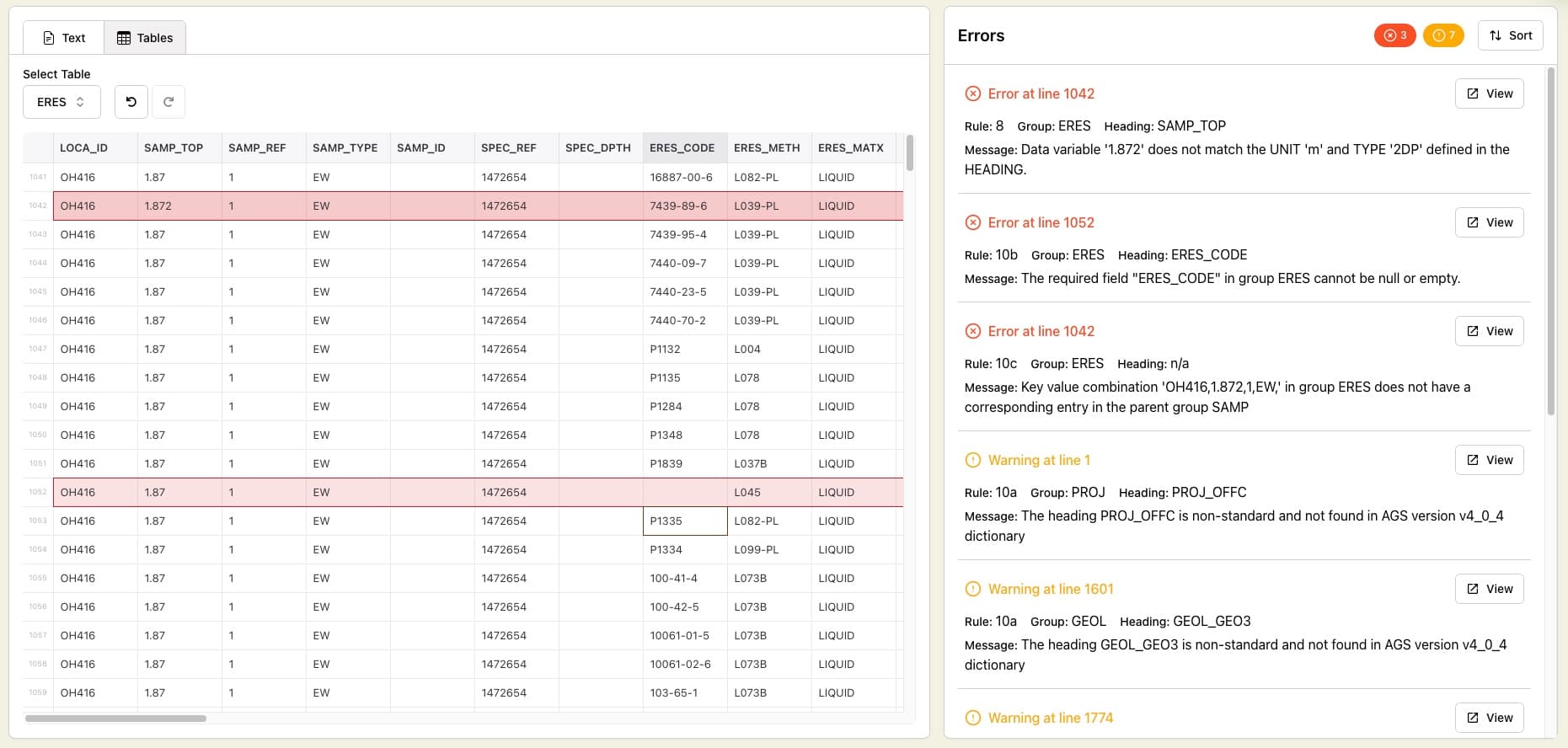
Task: Click the ERES_MATX column header
Action: click(x=854, y=147)
